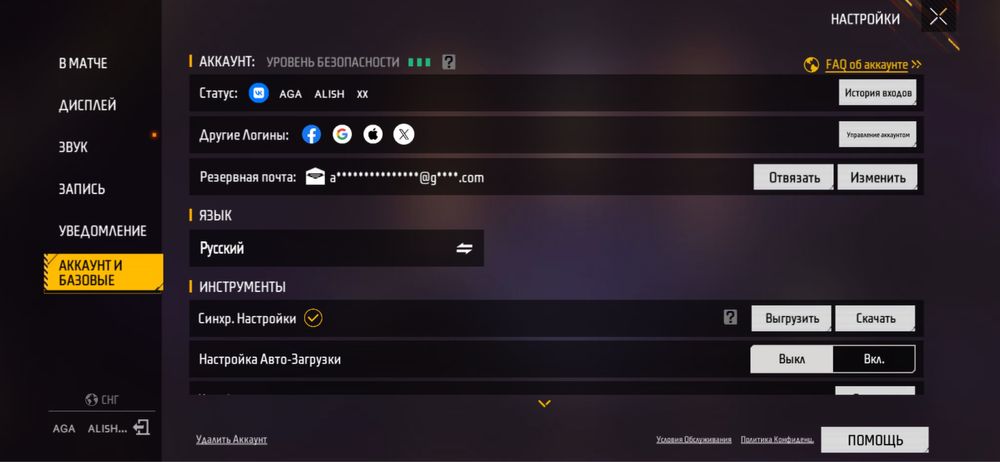1000x462 pixels.
Task: Toggle the Синхр. Настройки checkmark
Action: (x=313, y=318)
